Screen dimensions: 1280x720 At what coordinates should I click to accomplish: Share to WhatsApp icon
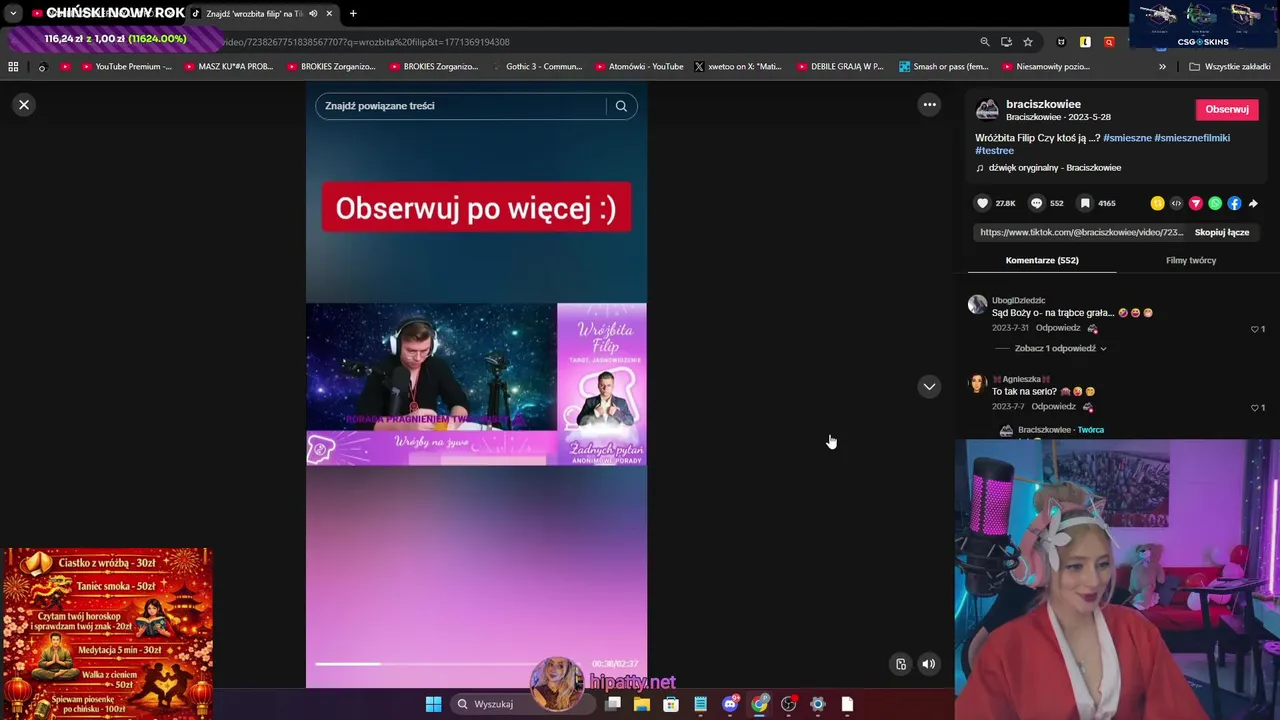point(1215,203)
